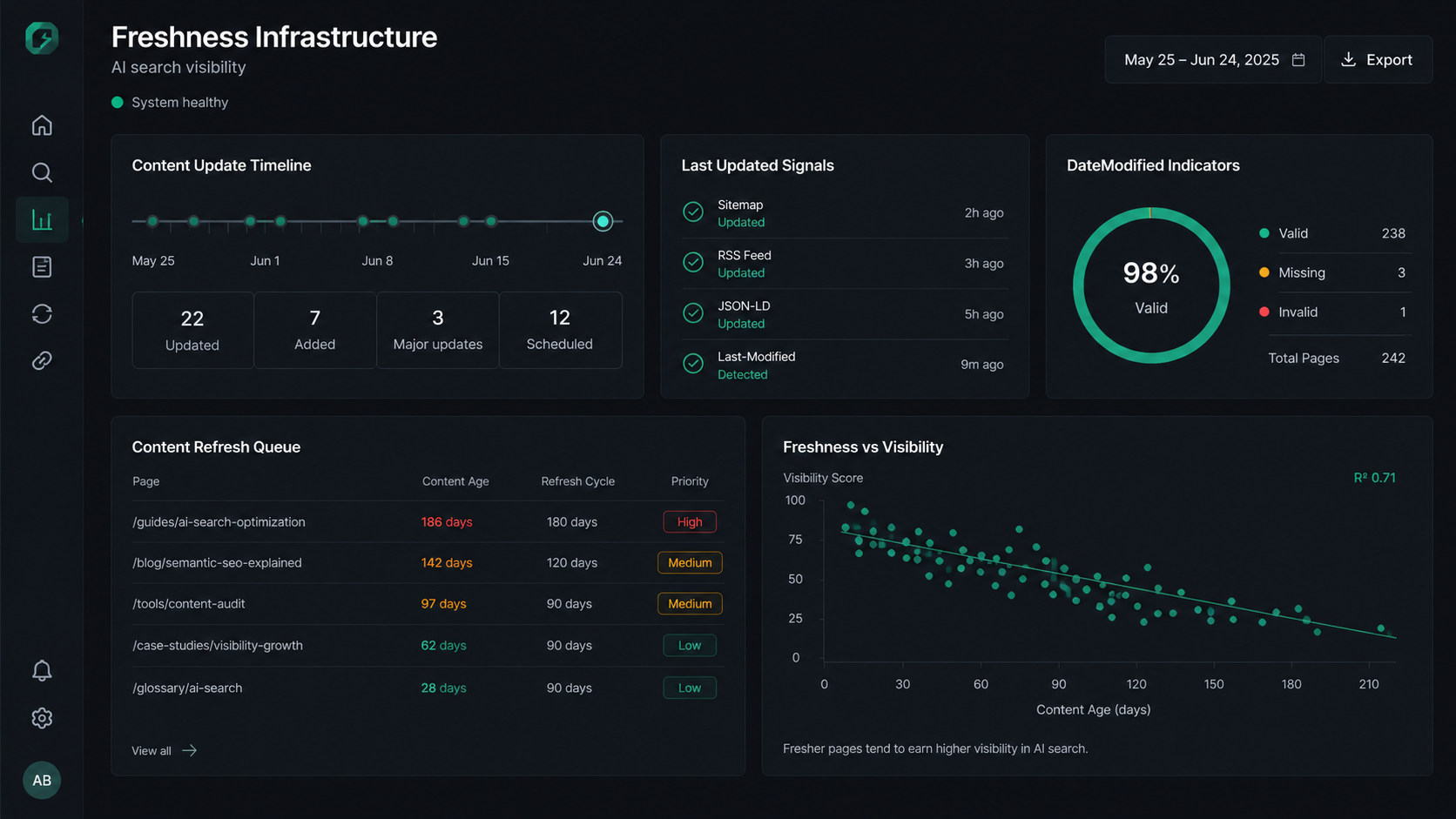Open the document pages sidebar icon
The height and width of the screenshot is (819, 1456).
pos(42,266)
